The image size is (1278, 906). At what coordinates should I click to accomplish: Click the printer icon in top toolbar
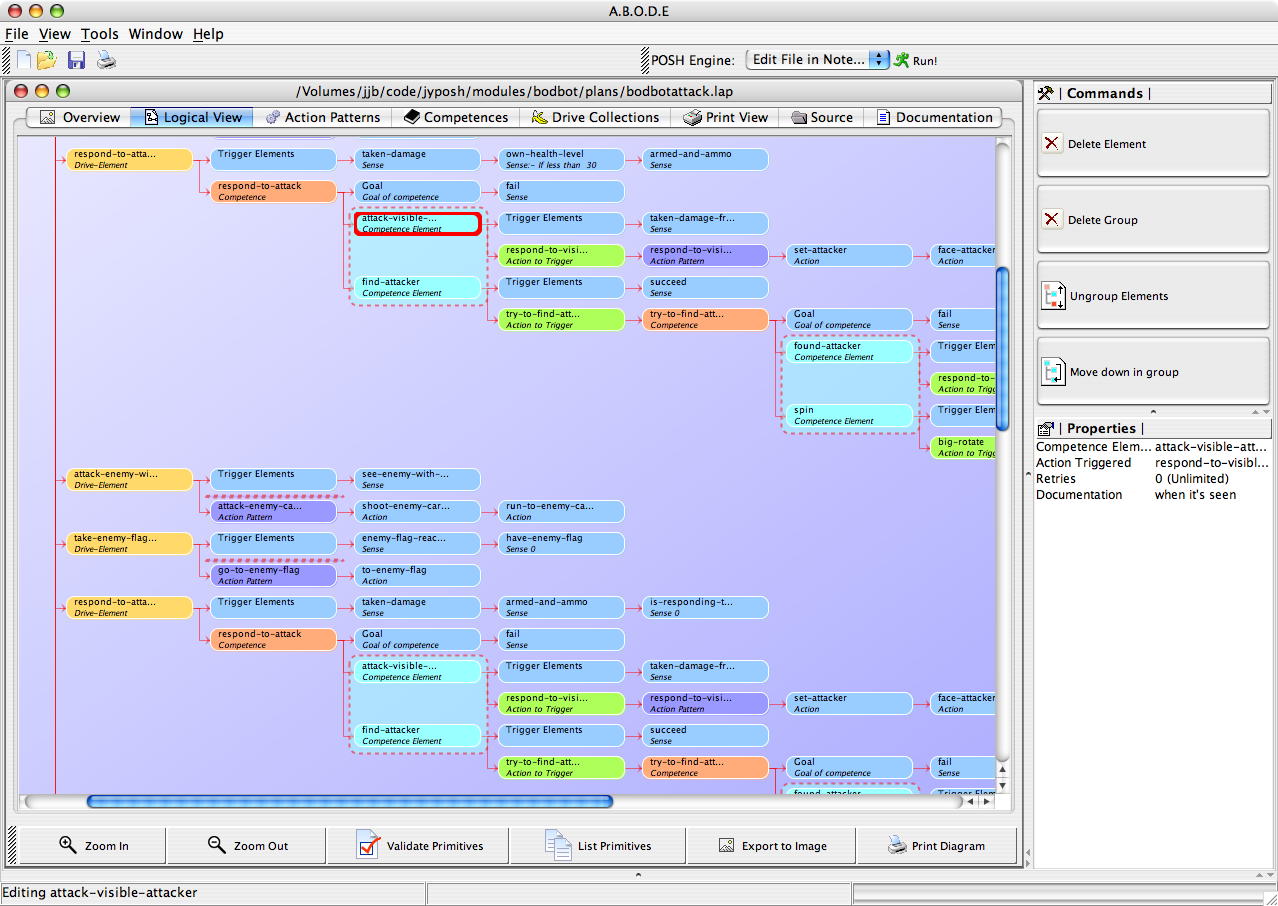coord(106,60)
